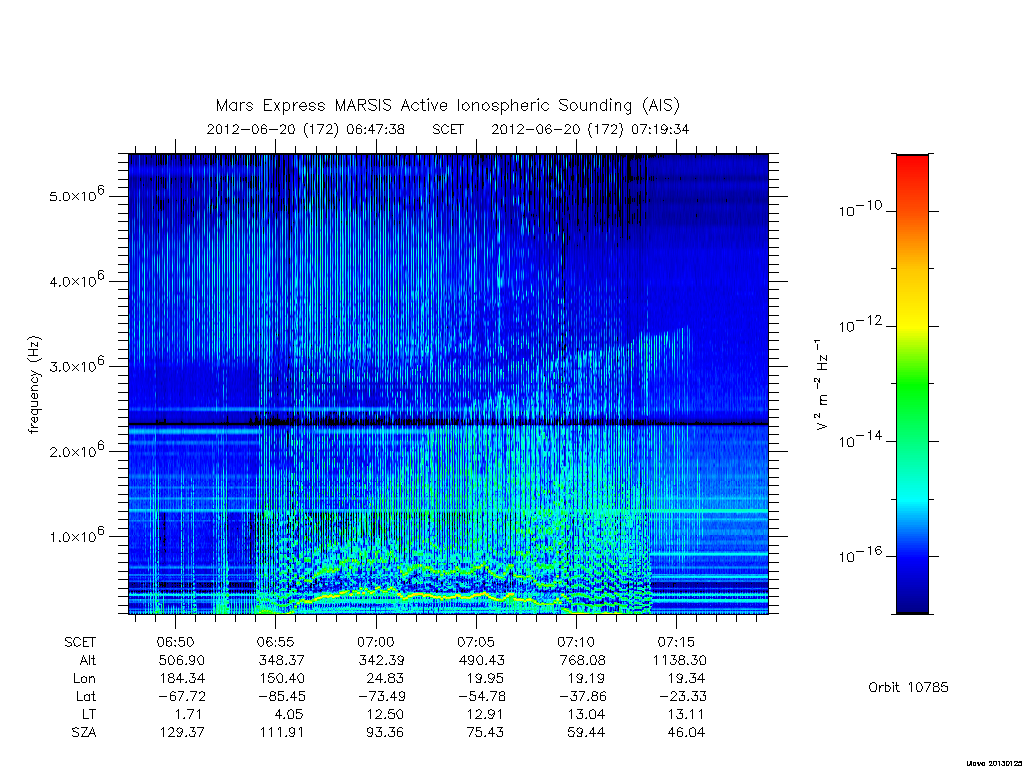Image resolution: width=1024 pixels, height=768 pixels.
Task: Click local time value 12.50
Action: click(385, 714)
